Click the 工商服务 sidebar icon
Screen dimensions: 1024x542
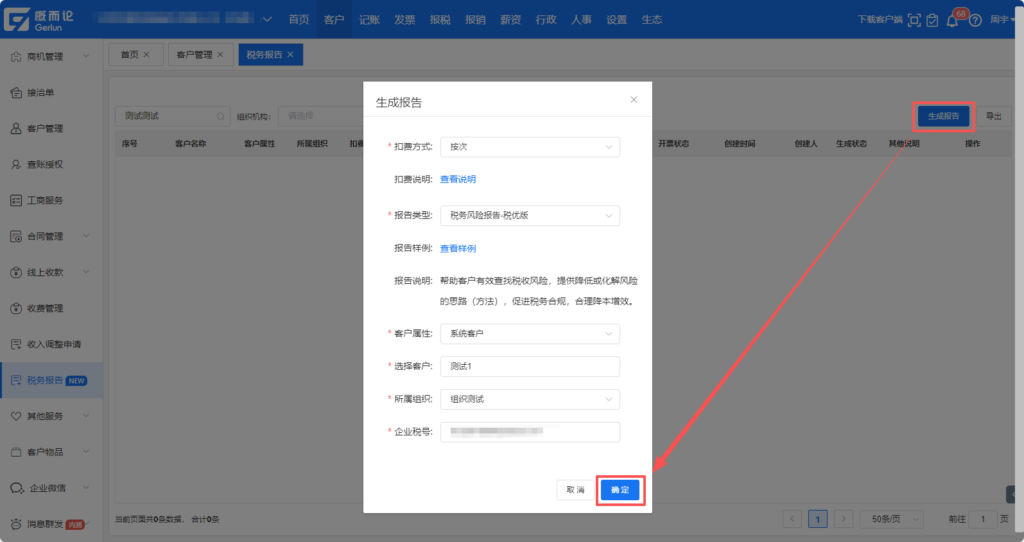(x=16, y=200)
